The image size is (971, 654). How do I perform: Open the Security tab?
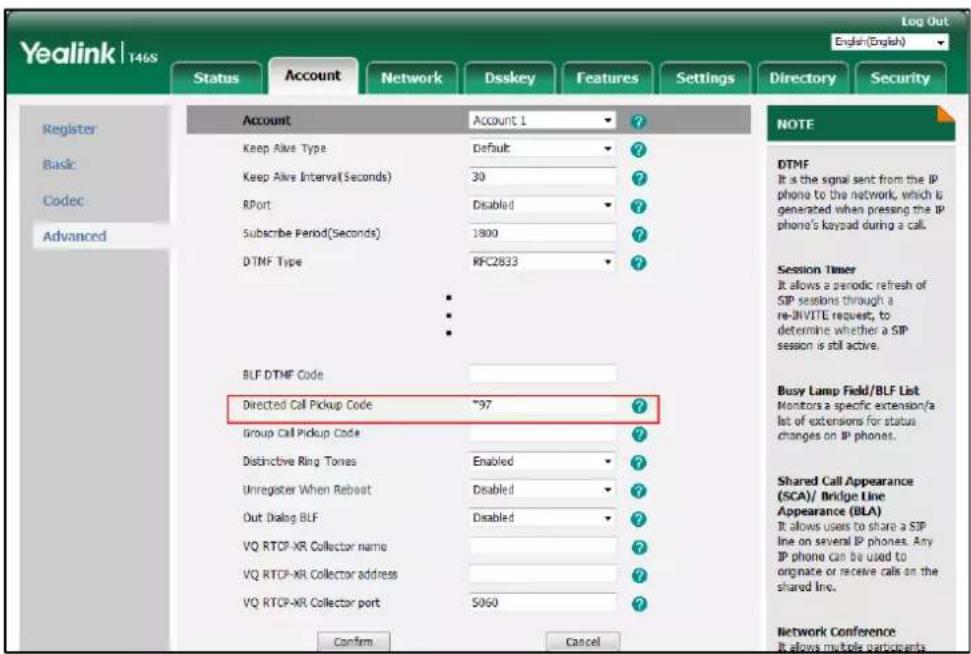pos(900,78)
